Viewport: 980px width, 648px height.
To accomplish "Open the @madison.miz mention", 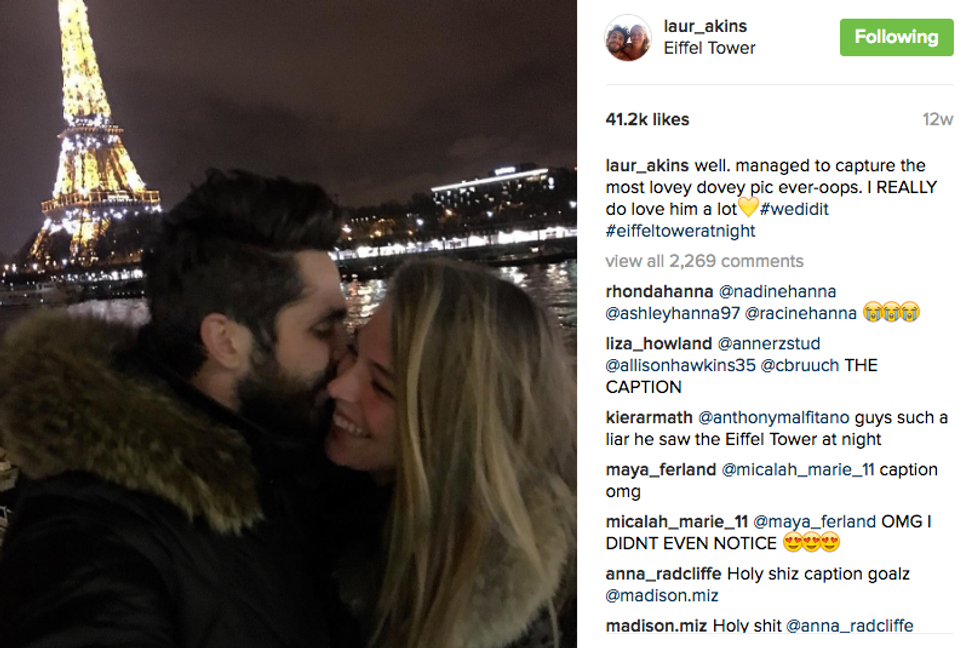I will [x=662, y=596].
